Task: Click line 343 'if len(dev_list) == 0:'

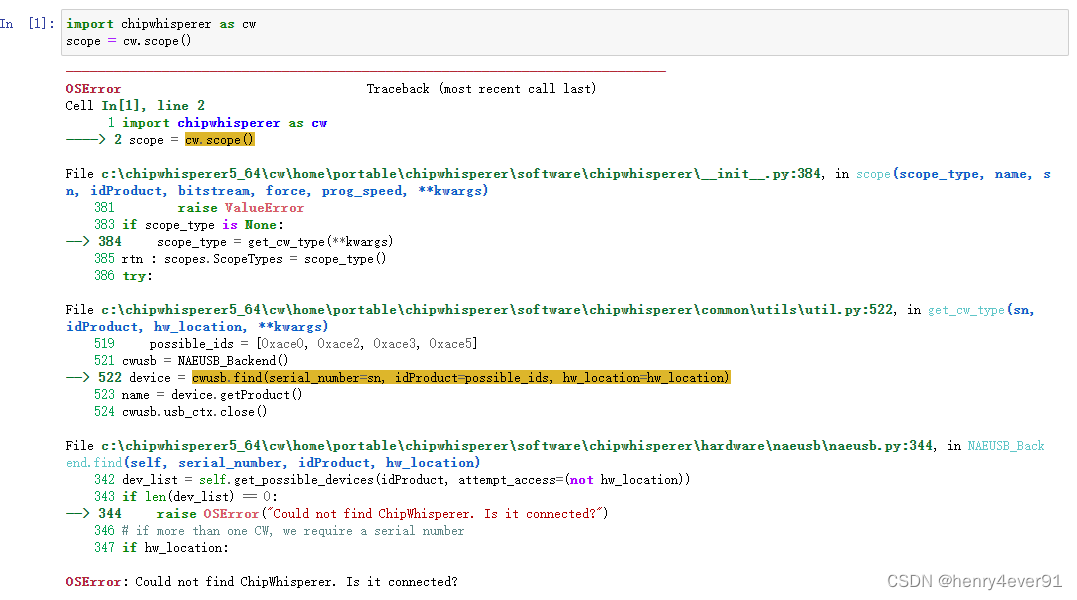Action: (200, 497)
